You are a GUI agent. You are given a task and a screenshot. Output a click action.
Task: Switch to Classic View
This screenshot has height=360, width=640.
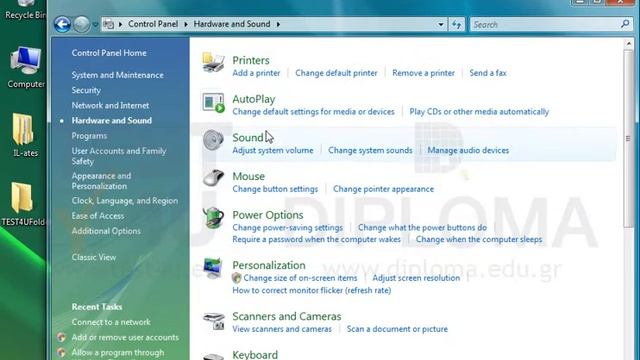[x=94, y=258]
